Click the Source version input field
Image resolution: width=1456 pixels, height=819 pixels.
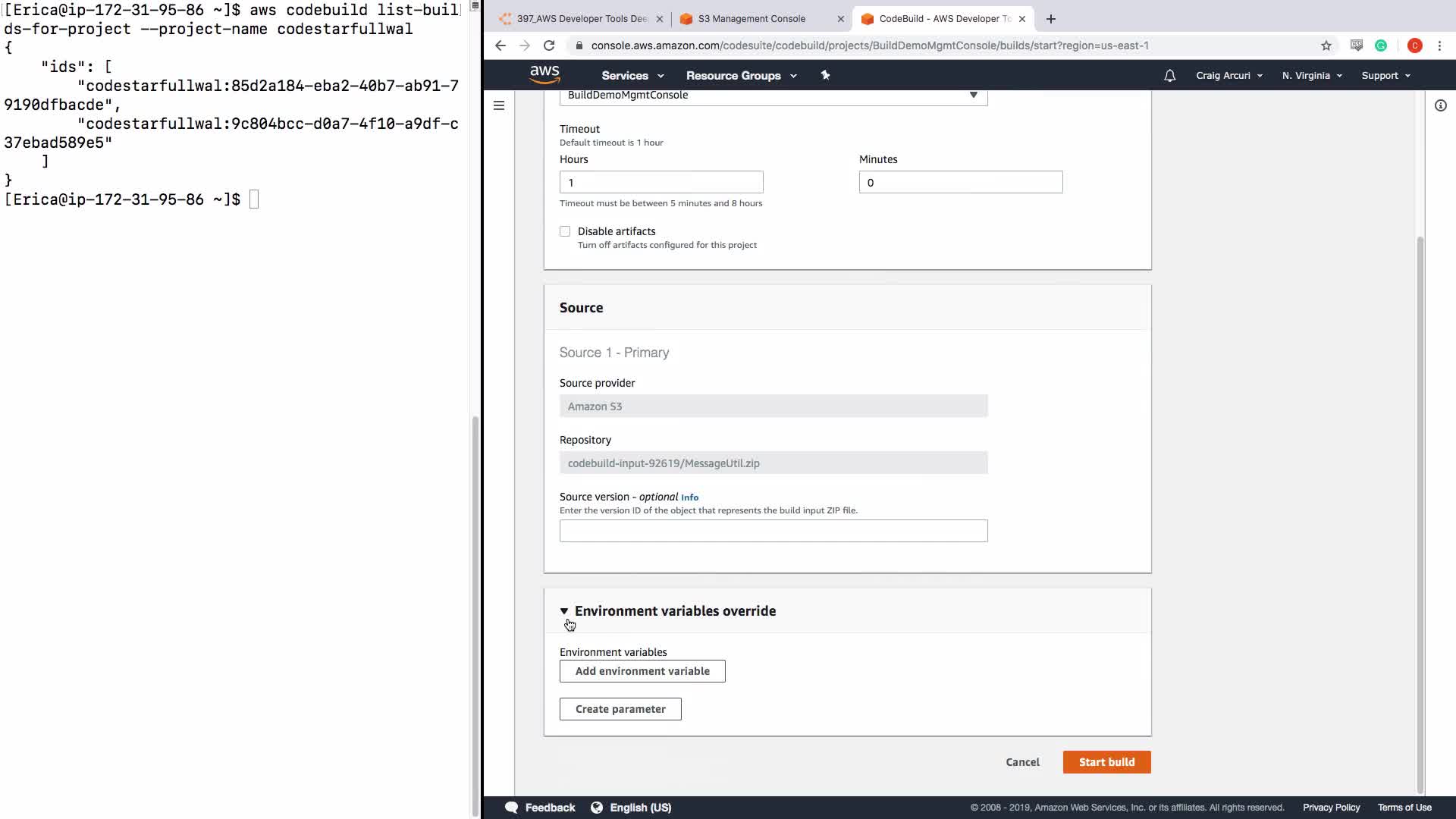pos(773,531)
